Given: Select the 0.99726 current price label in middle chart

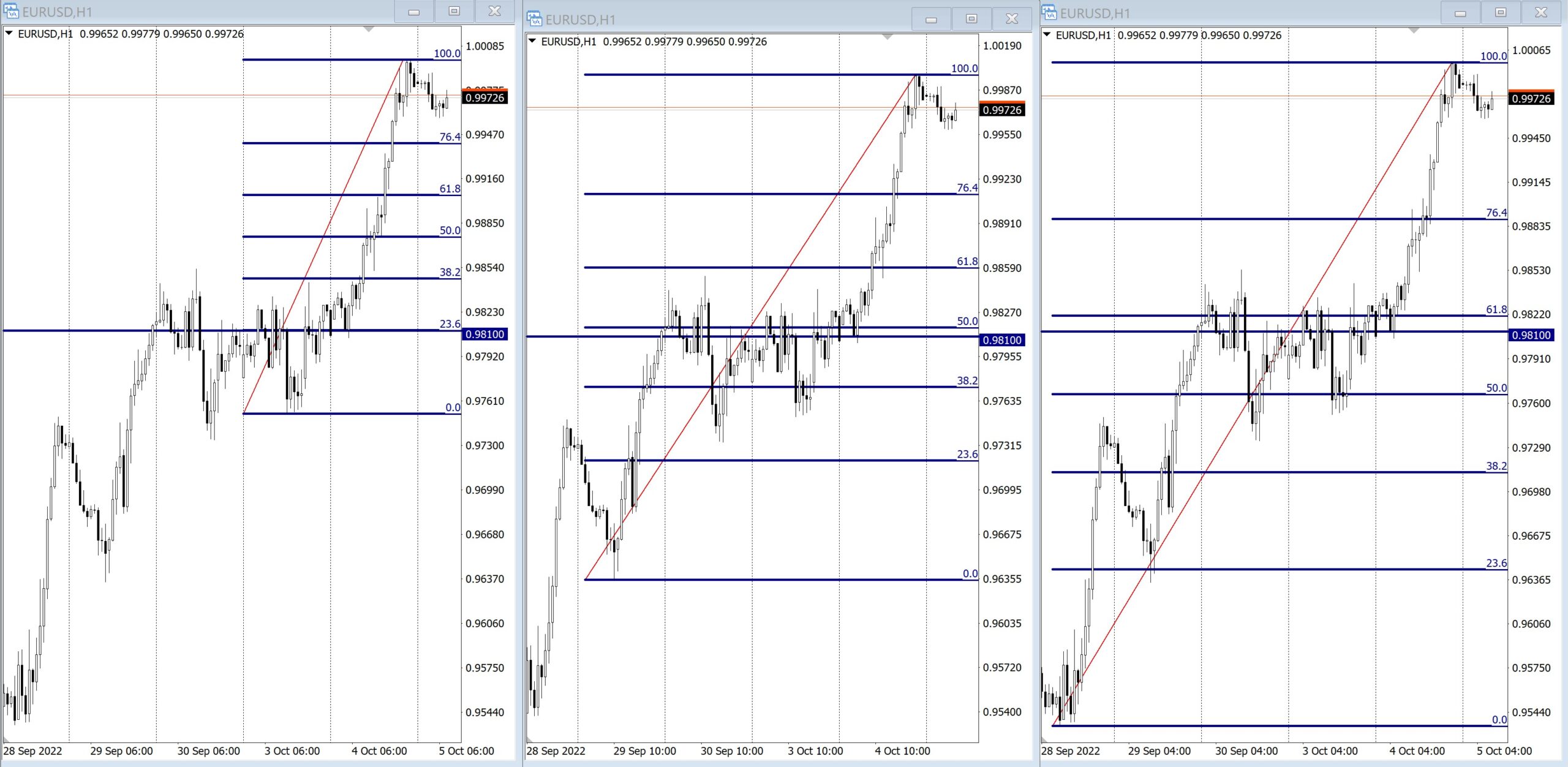Looking at the screenshot, I should pyautogui.click(x=1002, y=110).
